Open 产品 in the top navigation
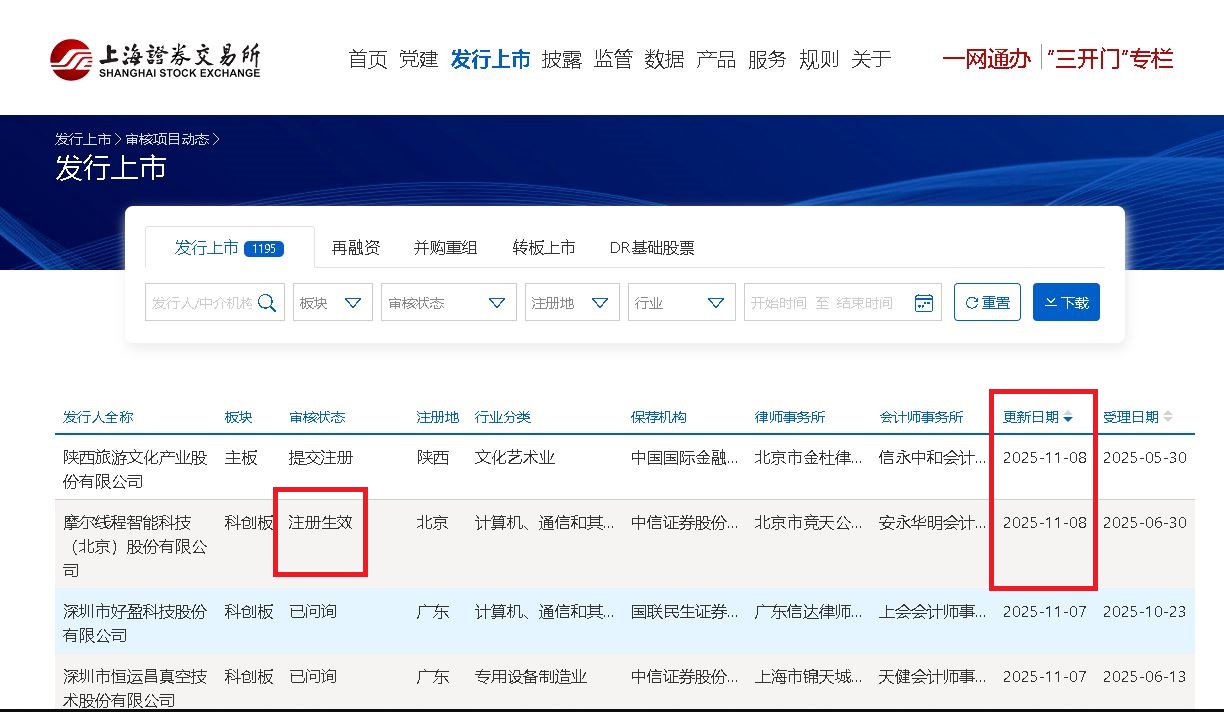Viewport: 1224px width, 712px height. coord(716,59)
